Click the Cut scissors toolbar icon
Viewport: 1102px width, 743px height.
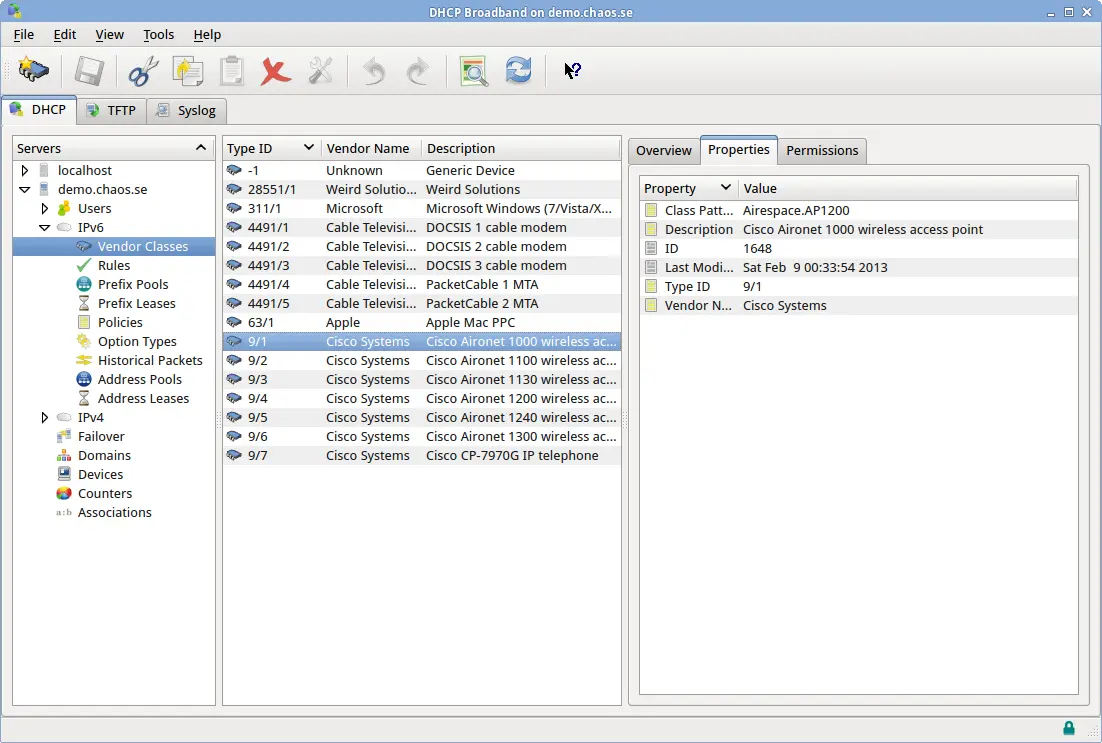point(143,71)
